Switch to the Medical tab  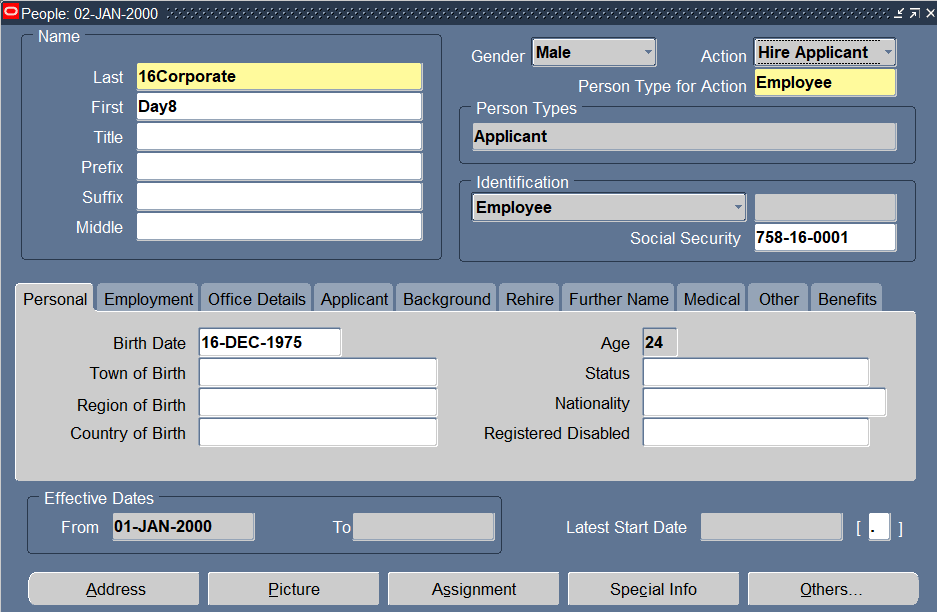coord(712,299)
